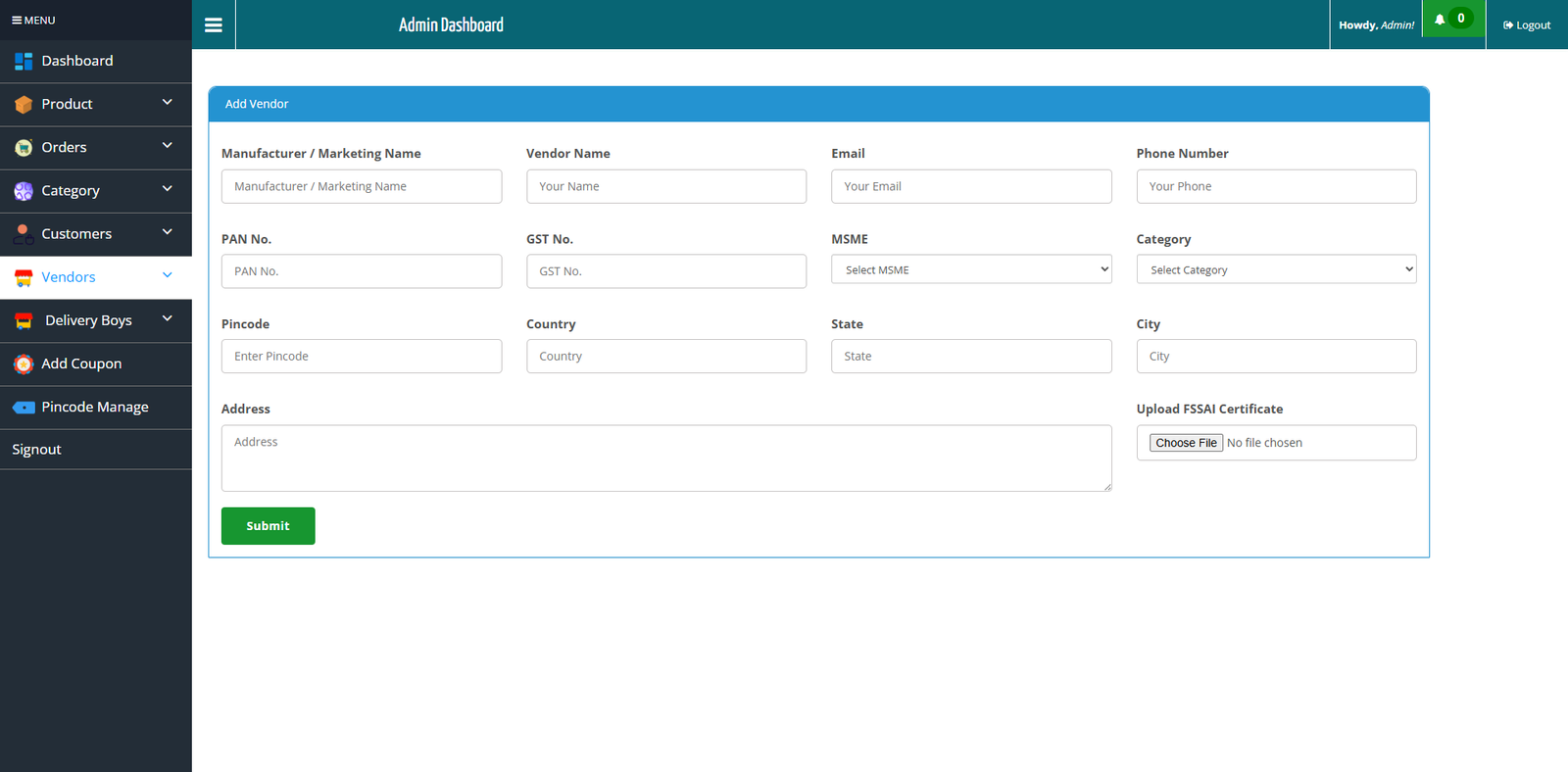The height and width of the screenshot is (772, 1568).
Task: Click the Dashboard sidebar icon
Action: [24, 61]
